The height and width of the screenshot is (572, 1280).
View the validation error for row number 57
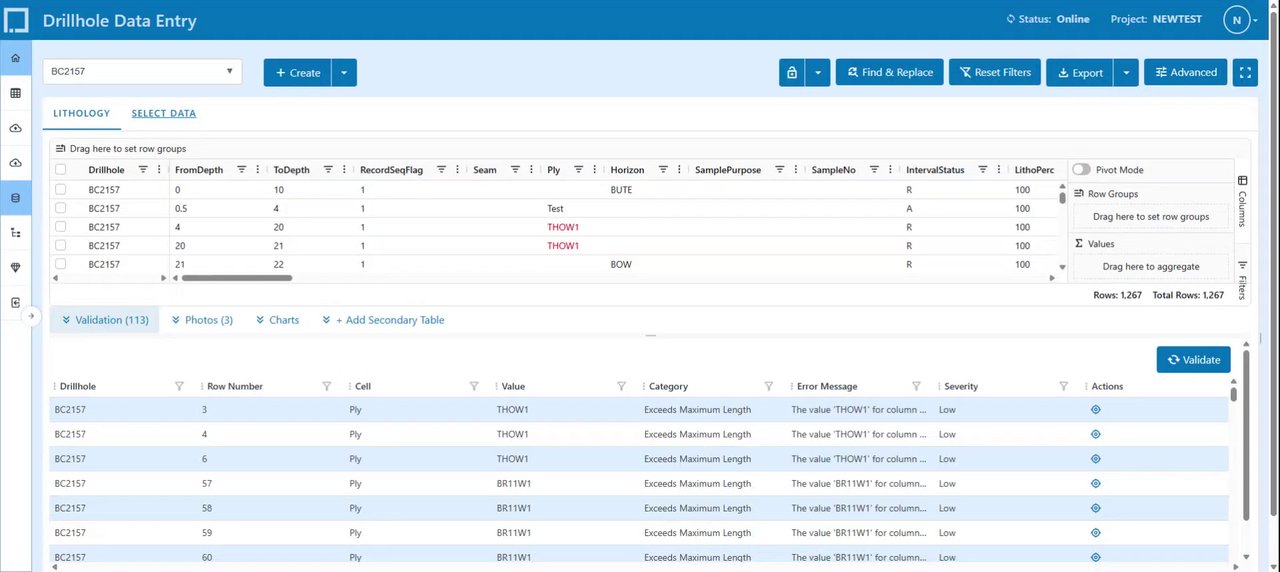(1096, 483)
